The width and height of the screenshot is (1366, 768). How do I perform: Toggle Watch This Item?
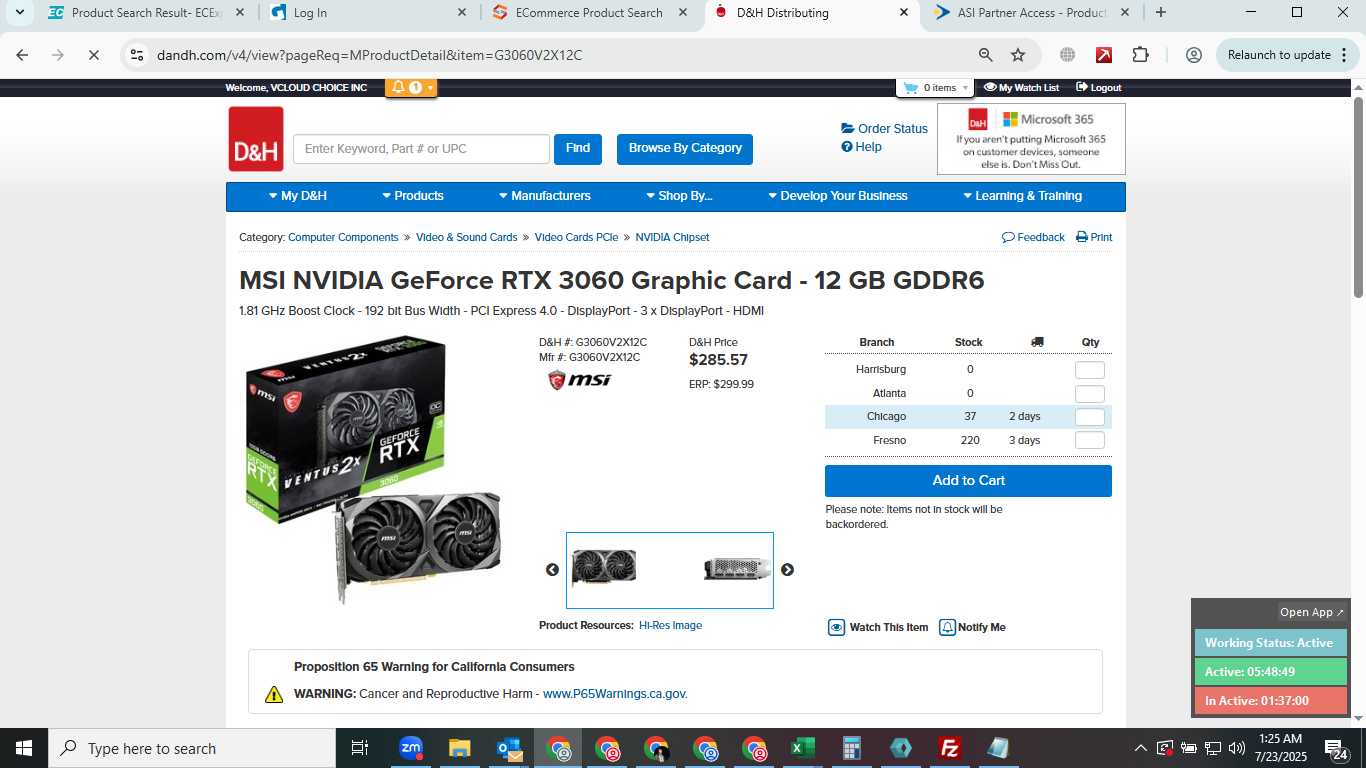point(878,627)
